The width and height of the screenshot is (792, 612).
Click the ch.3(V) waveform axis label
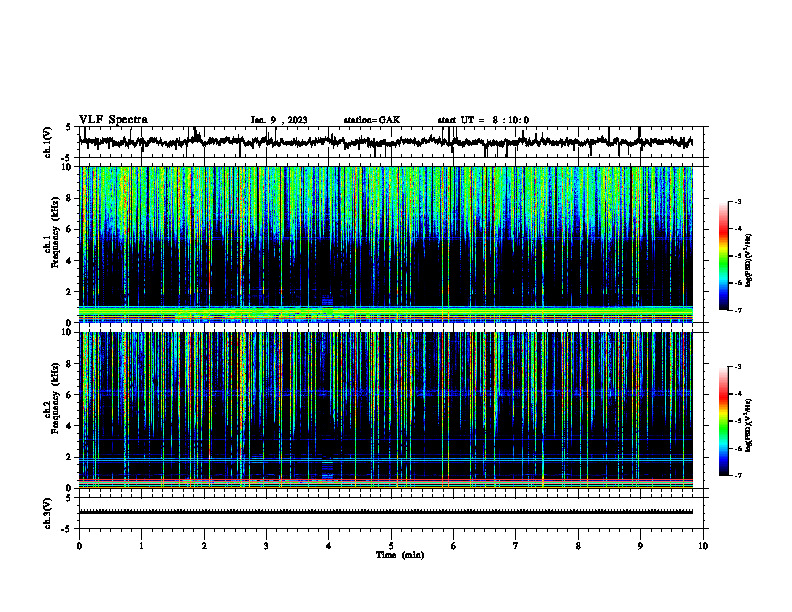(x=48, y=514)
